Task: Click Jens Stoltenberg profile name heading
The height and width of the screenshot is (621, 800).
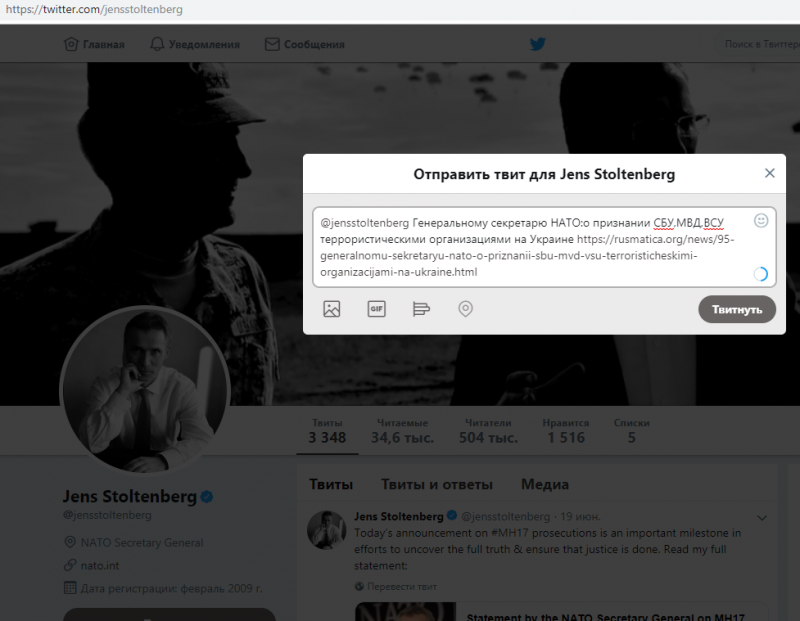Action: point(130,496)
